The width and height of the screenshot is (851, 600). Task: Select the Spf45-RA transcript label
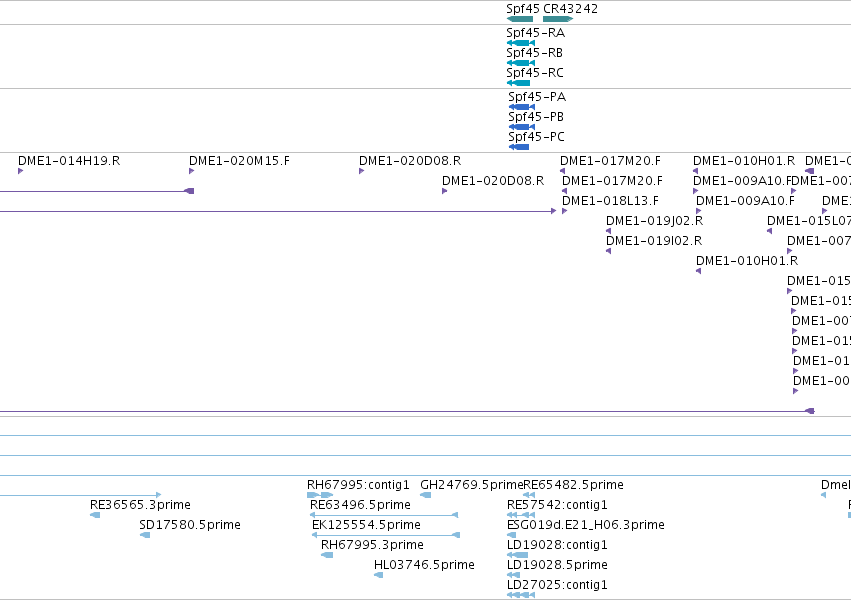coord(536,33)
